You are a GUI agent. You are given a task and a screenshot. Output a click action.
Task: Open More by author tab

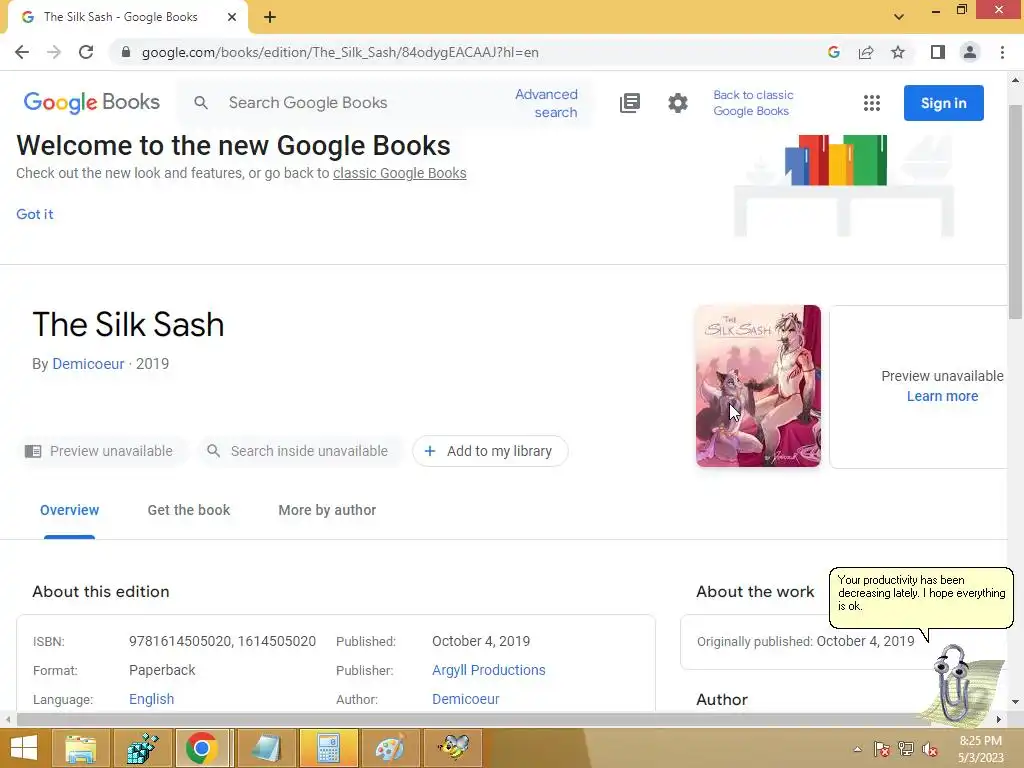coord(327,510)
